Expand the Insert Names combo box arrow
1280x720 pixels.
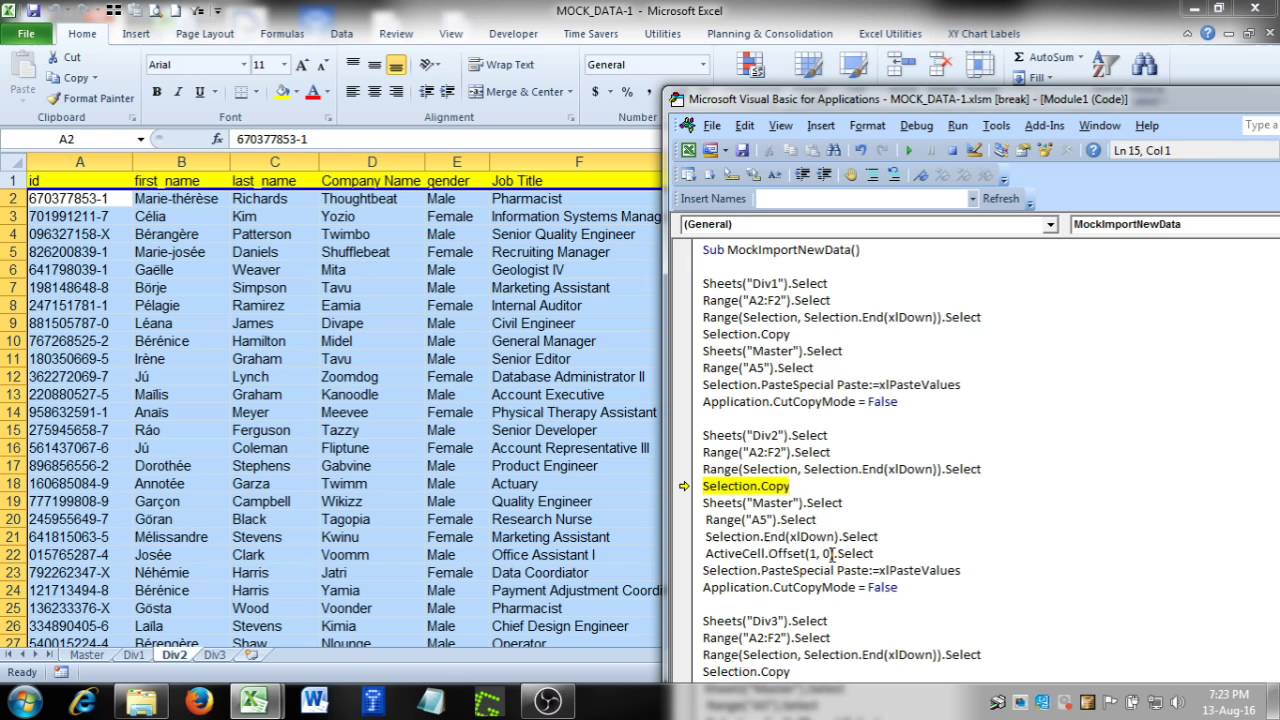coord(972,198)
